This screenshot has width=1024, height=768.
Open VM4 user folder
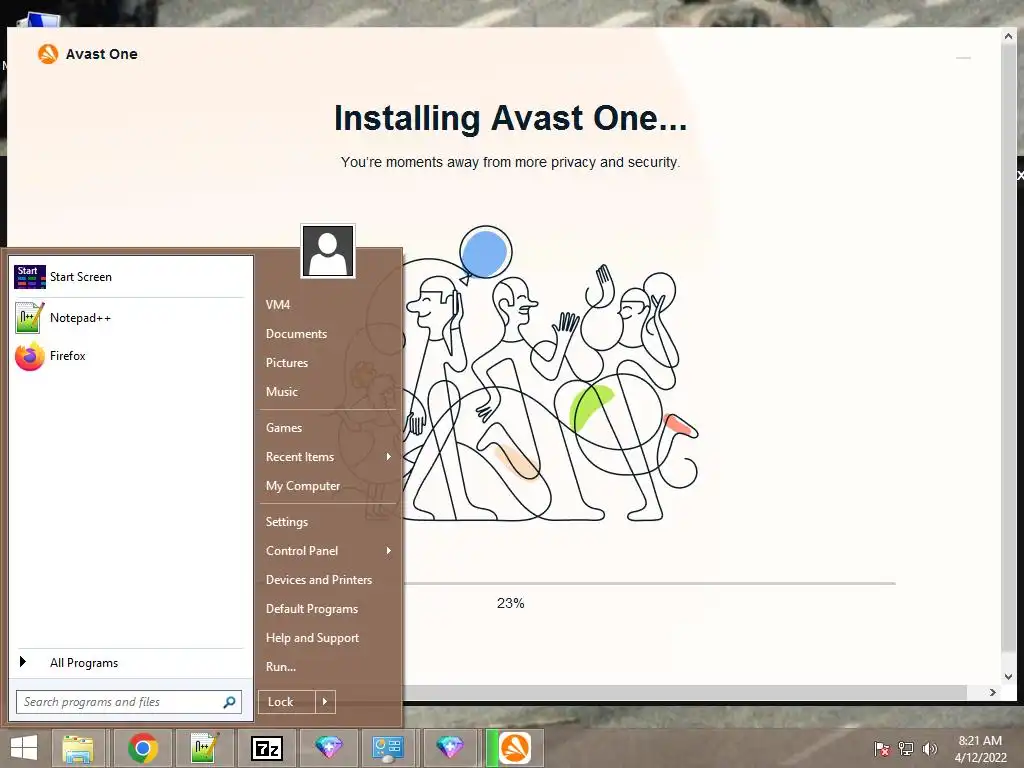(278, 305)
